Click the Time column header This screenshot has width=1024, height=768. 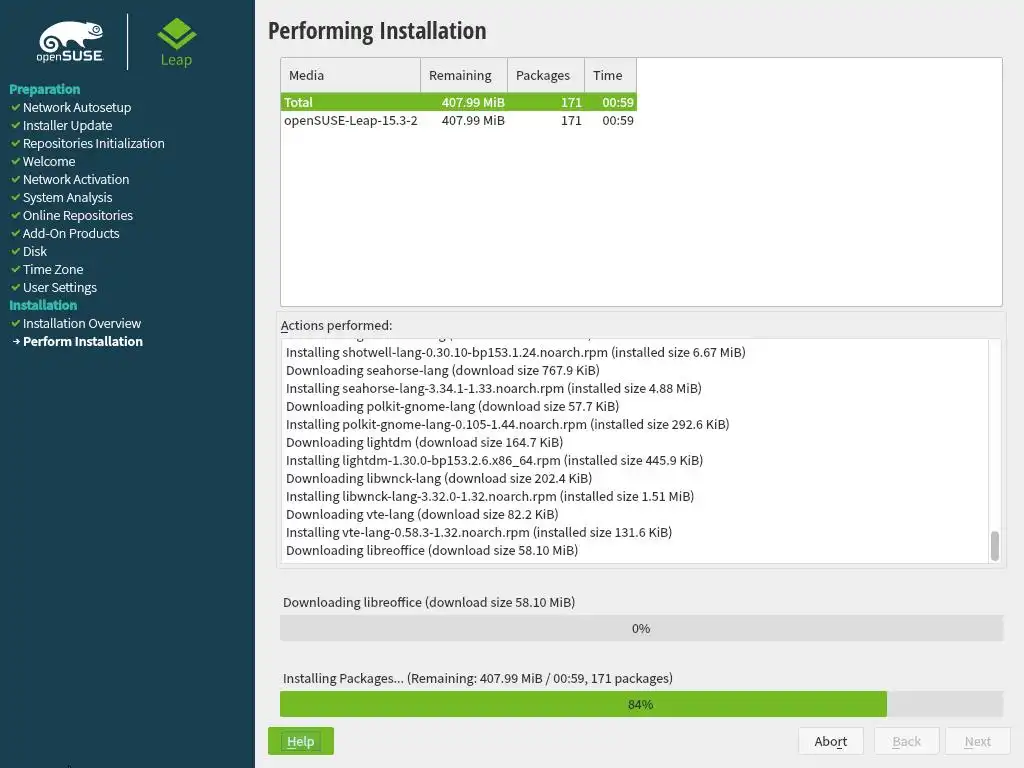[611, 75]
